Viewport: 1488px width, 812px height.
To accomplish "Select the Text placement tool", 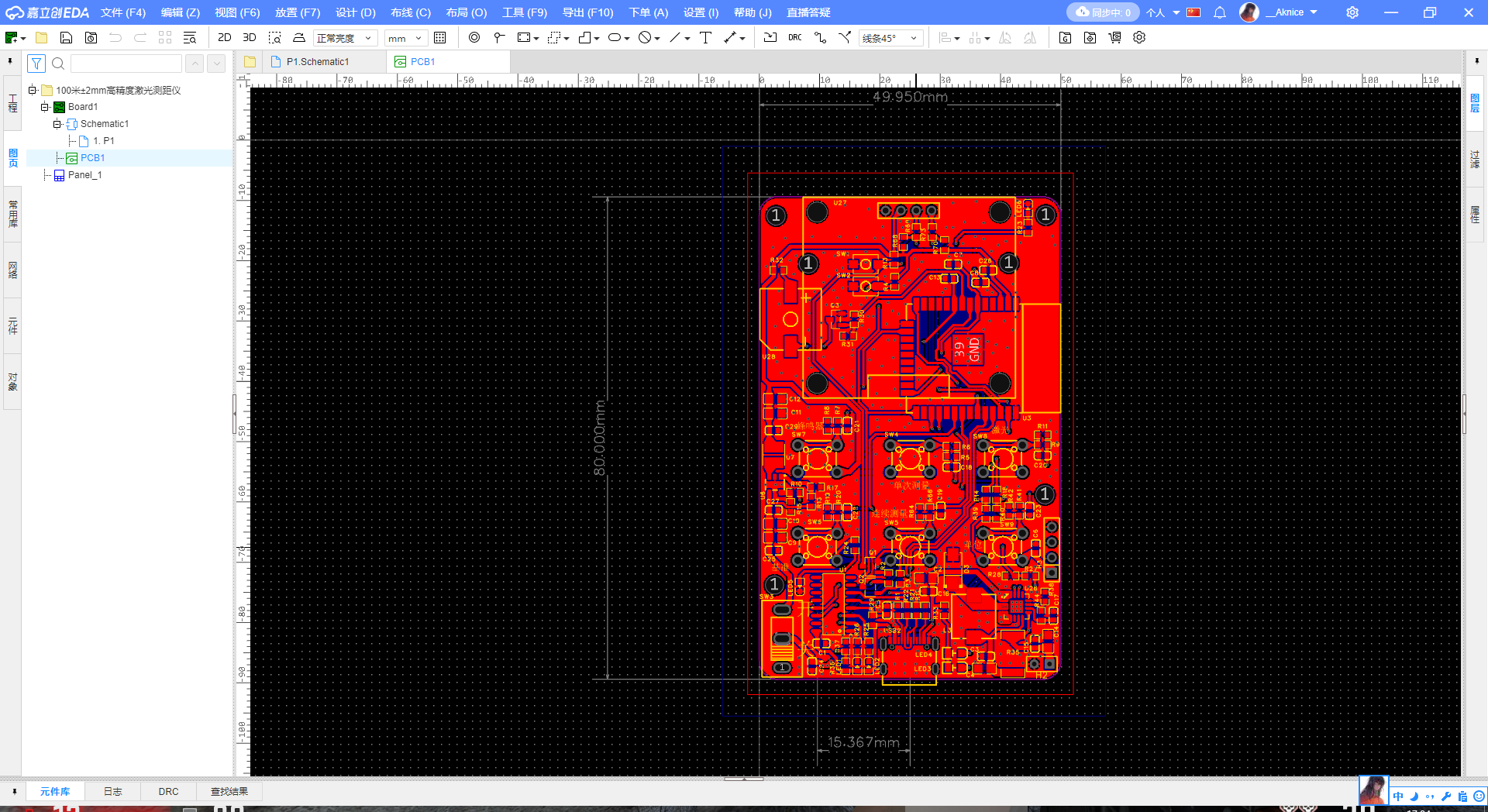I will click(705, 37).
